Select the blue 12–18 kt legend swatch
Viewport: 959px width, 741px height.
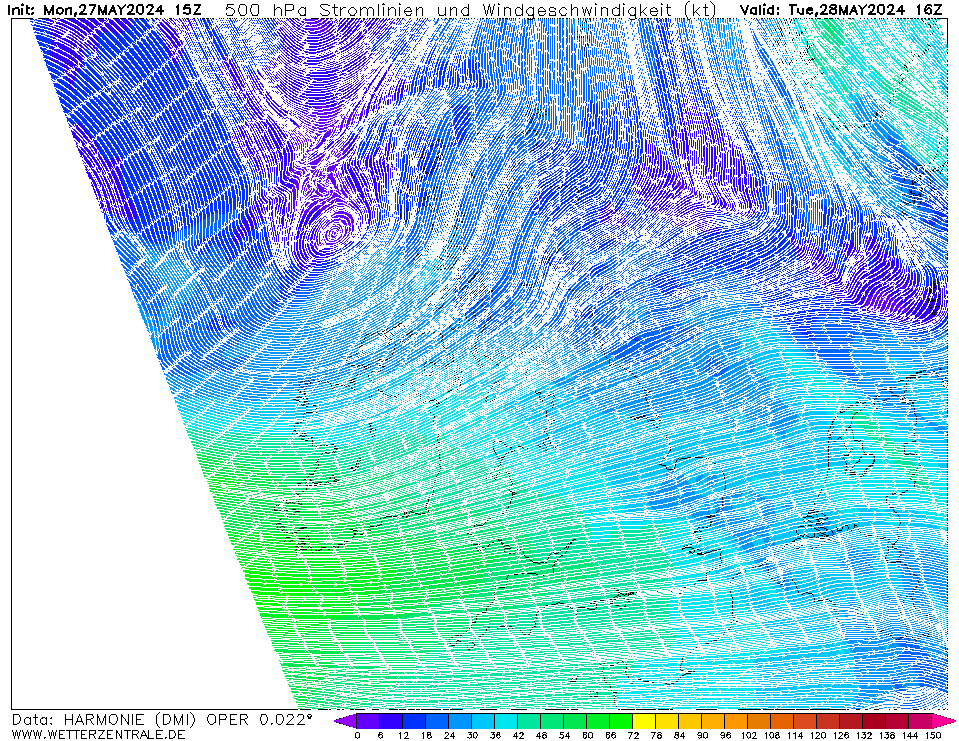coord(414,721)
